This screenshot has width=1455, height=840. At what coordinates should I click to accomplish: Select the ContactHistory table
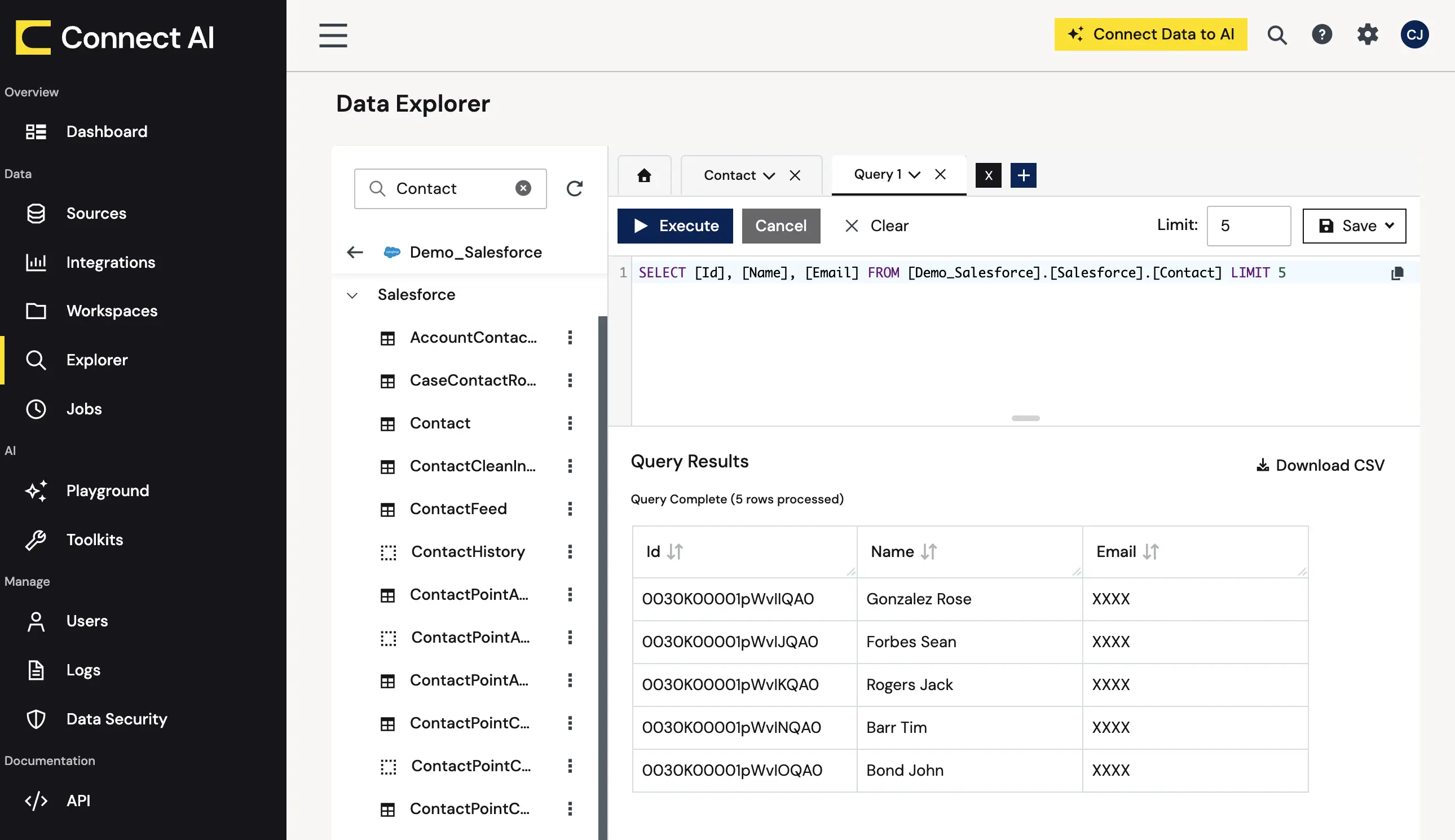click(x=468, y=551)
